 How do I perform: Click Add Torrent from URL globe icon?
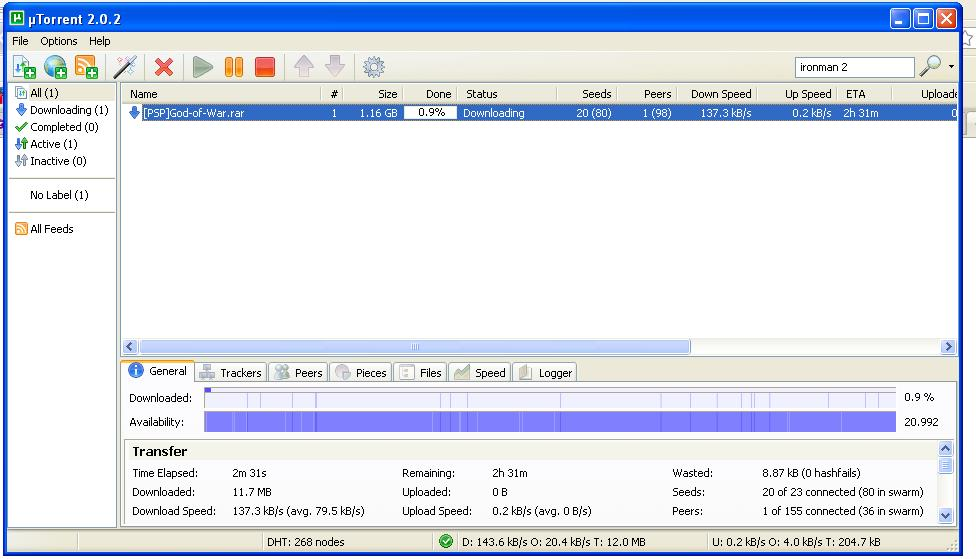click(55, 67)
